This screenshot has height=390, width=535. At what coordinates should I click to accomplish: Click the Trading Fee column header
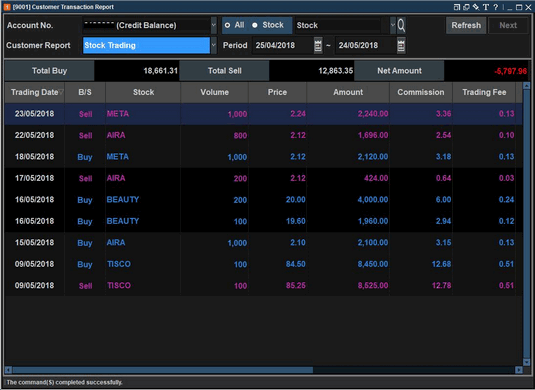484,92
